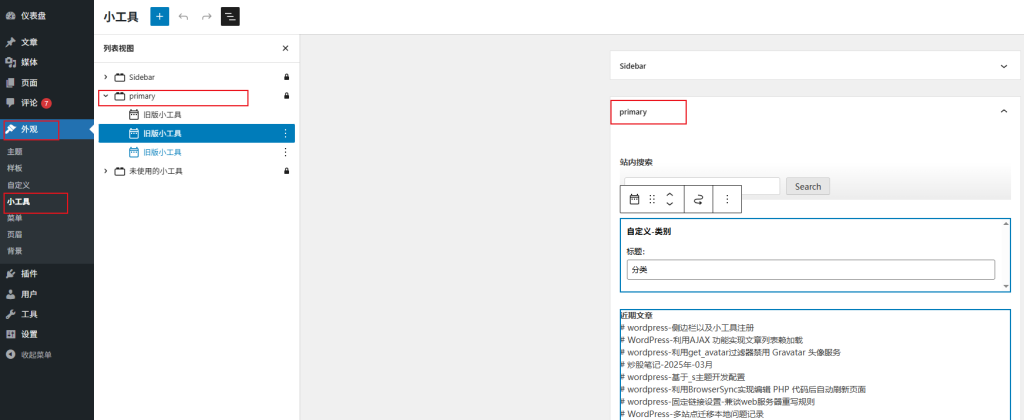This screenshot has width=1024, height=420.
Task: Expand 未使用的小工具 in list view
Action: coord(106,171)
